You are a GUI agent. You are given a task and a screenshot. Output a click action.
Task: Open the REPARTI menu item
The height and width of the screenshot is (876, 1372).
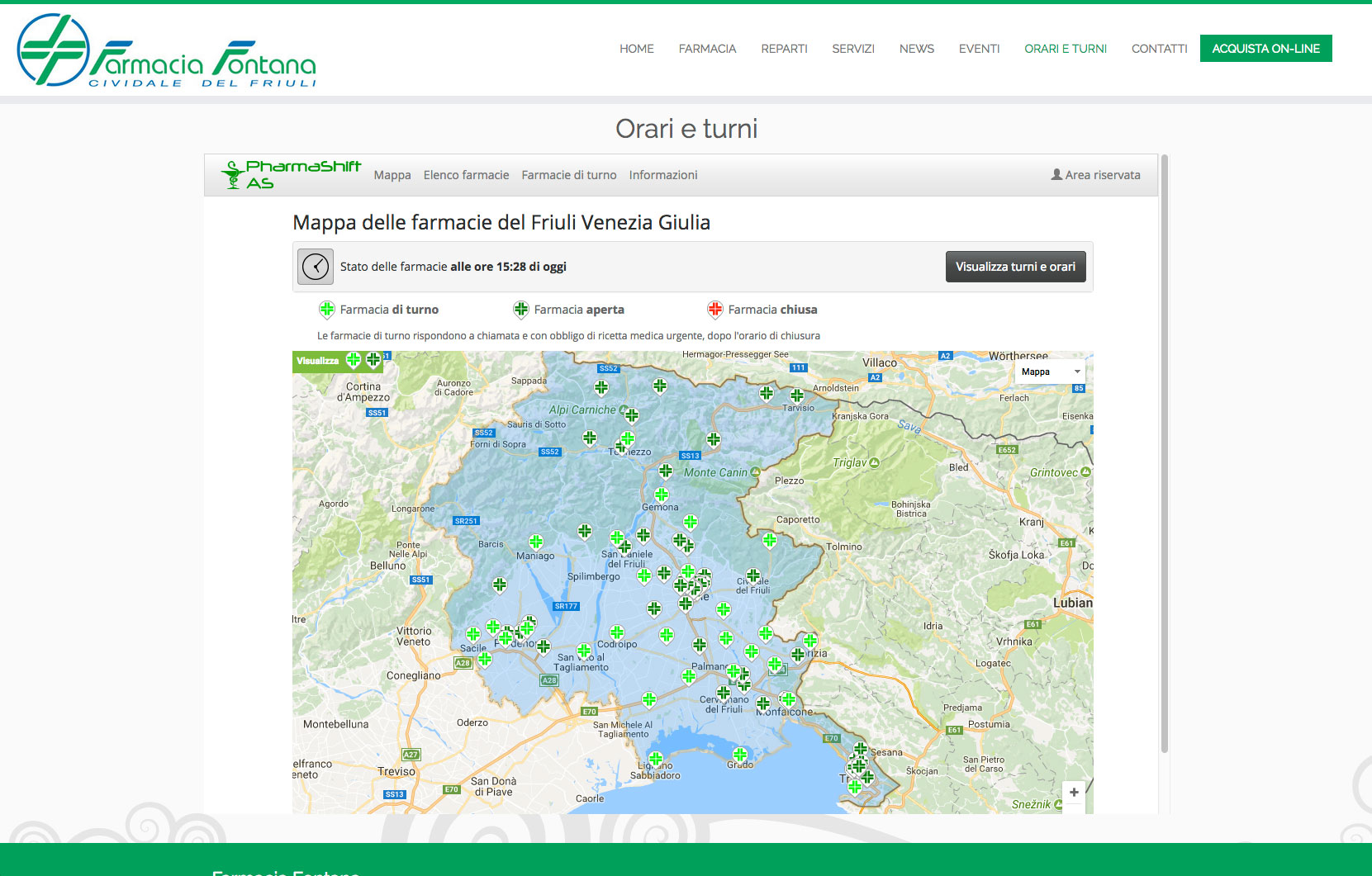coord(784,49)
